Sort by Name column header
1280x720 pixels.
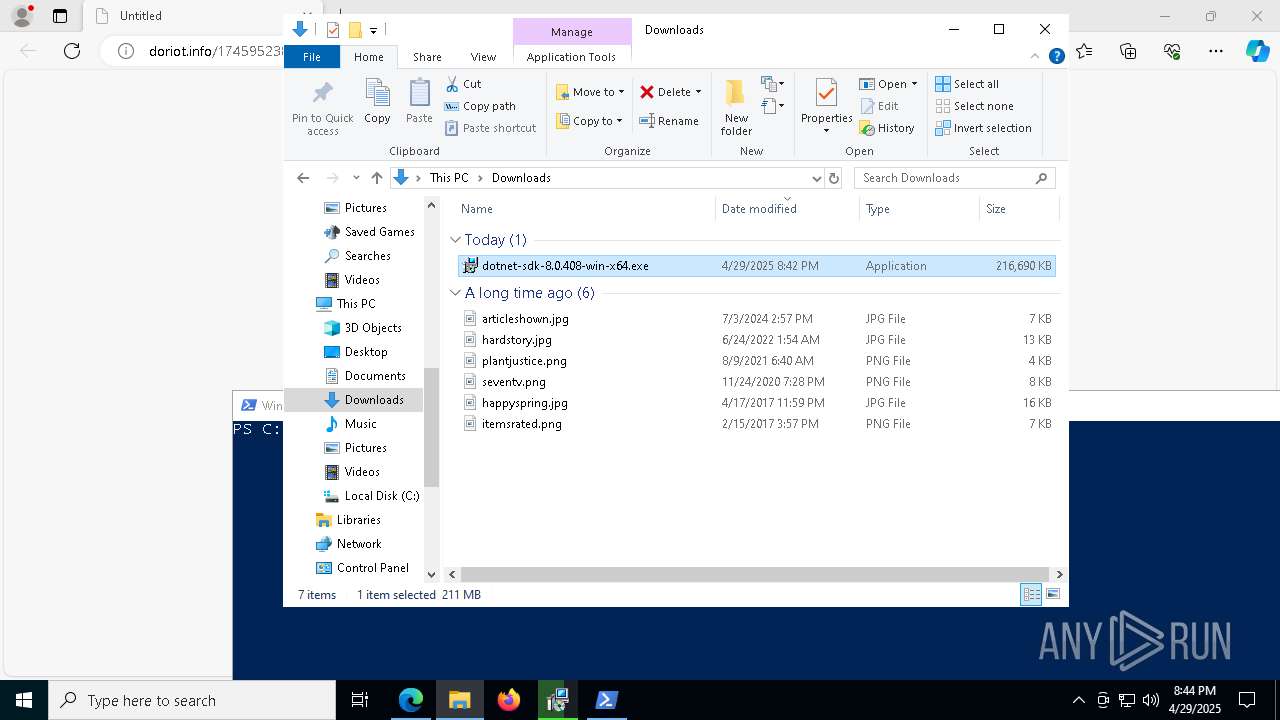pos(586,209)
